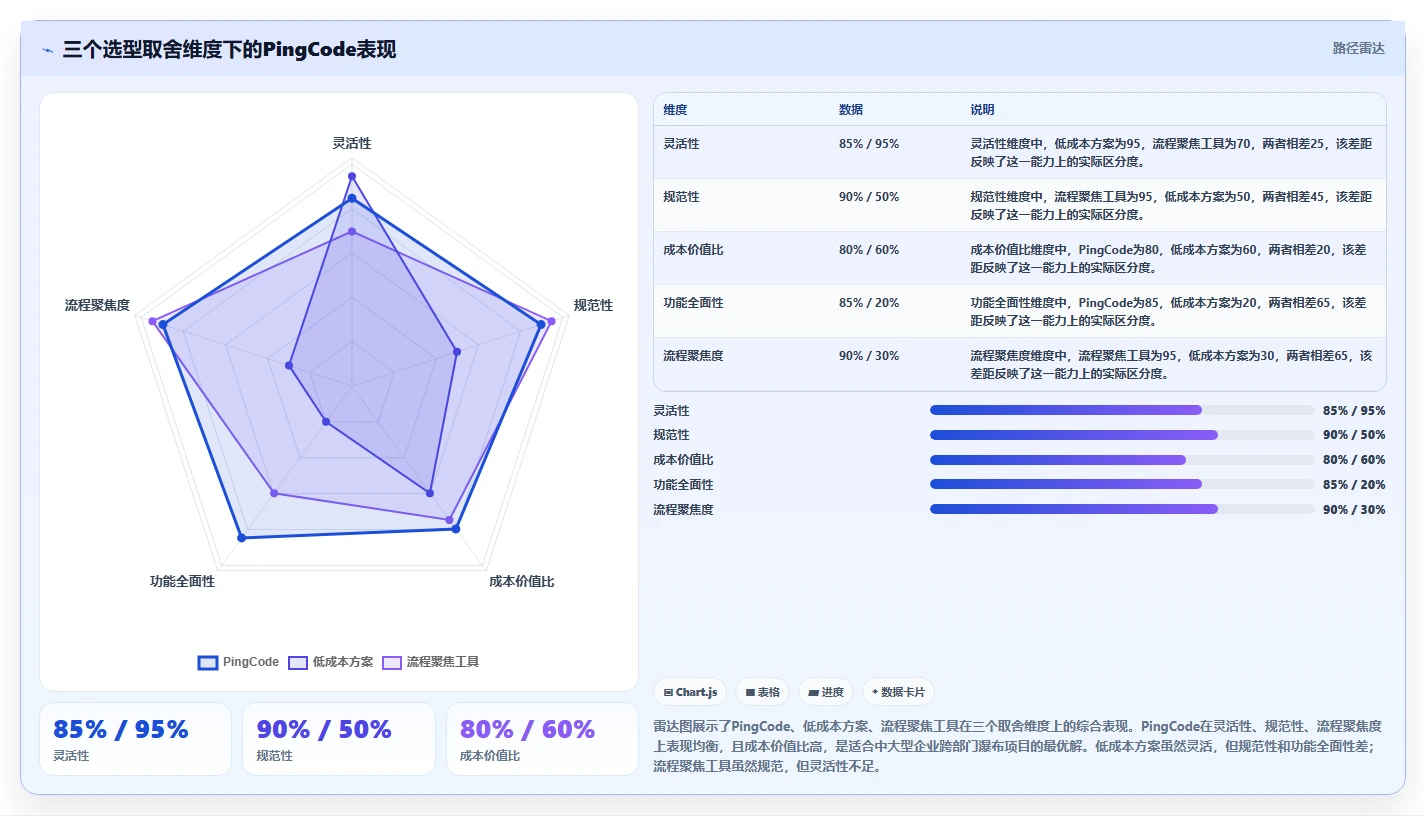Click 85% / 20% in the table's 数据 column
This screenshot has height=816, width=1426.
[x=869, y=303]
